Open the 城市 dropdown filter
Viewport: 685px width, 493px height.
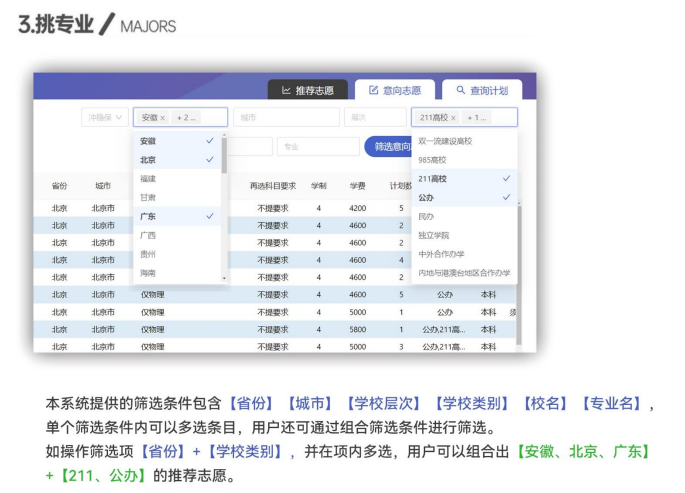[285, 118]
